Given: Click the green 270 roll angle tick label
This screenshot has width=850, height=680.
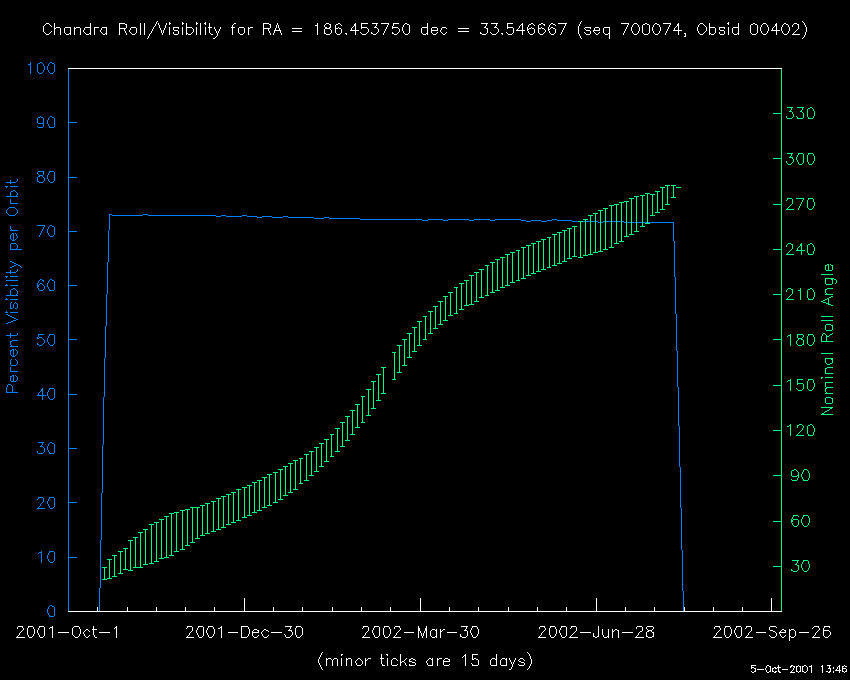Looking at the screenshot, I should click(x=802, y=204).
